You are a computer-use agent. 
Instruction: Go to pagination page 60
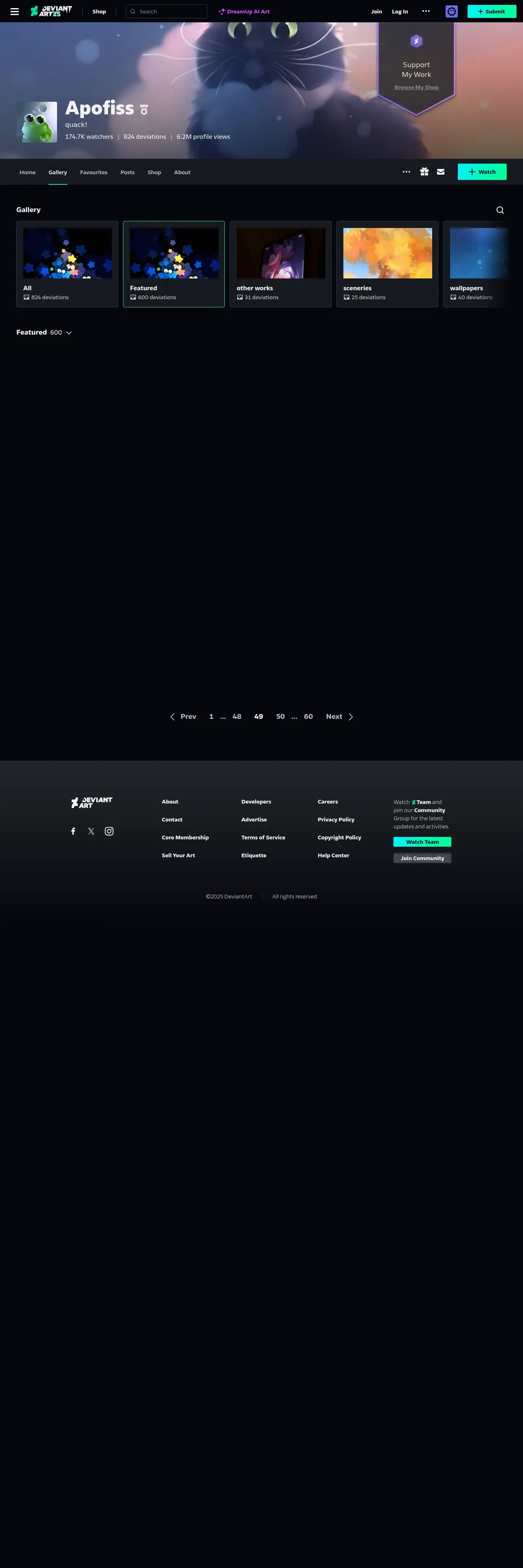click(x=308, y=716)
